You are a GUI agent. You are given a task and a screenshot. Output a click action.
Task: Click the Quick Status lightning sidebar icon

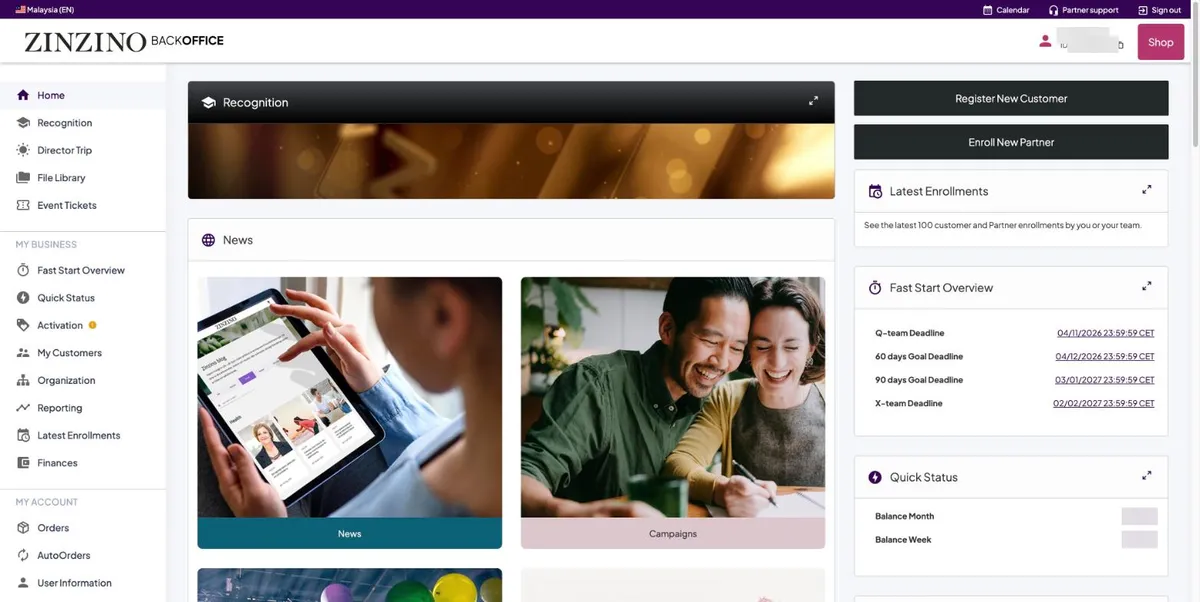tap(23, 298)
